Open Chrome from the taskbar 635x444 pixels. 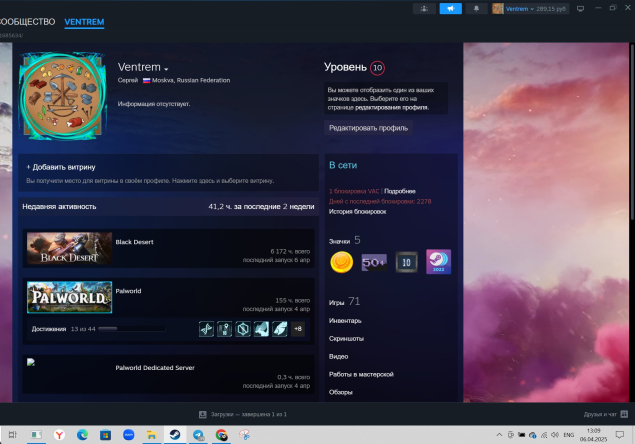[222, 435]
